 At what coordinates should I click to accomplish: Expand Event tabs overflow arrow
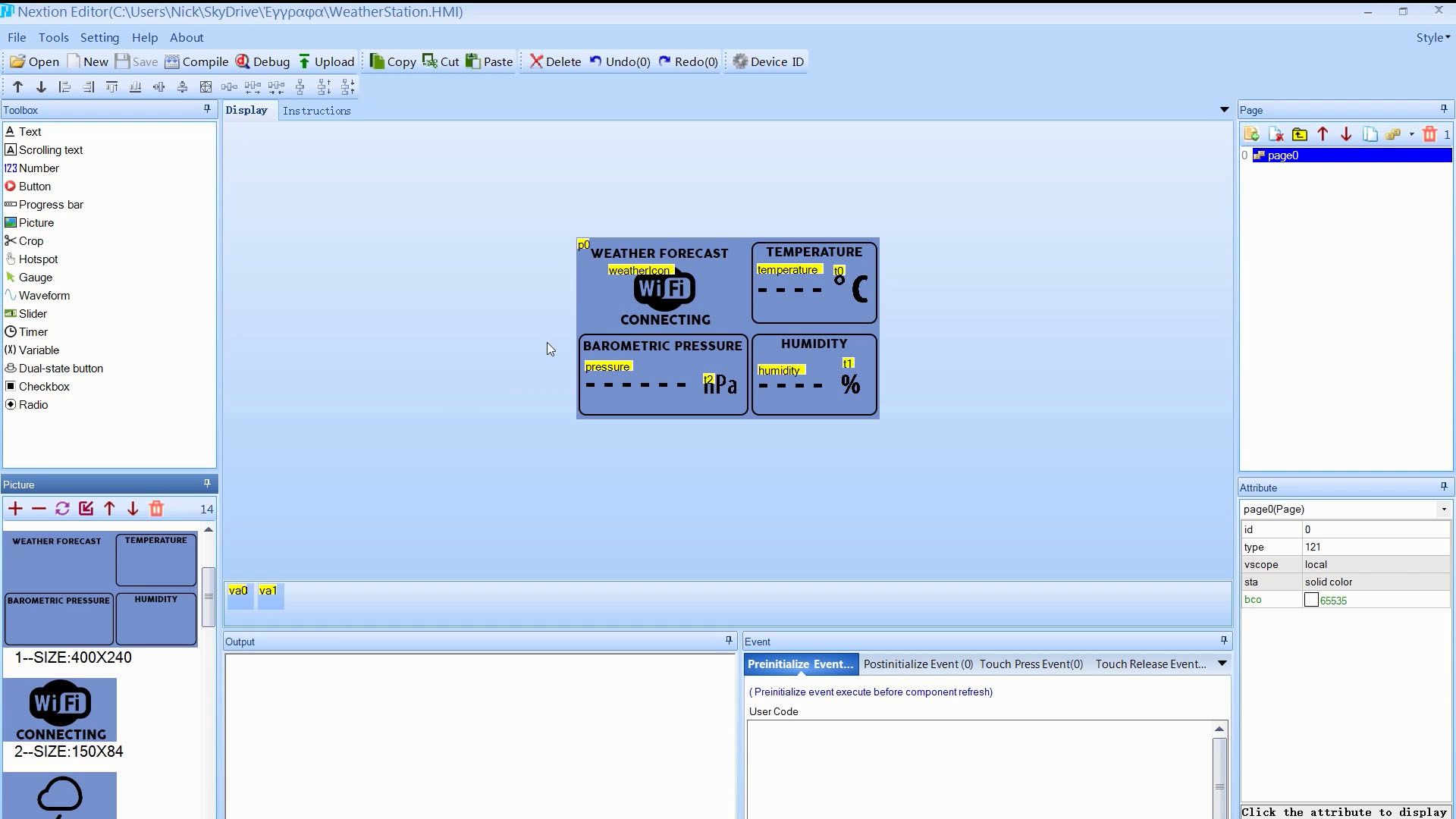[1222, 664]
